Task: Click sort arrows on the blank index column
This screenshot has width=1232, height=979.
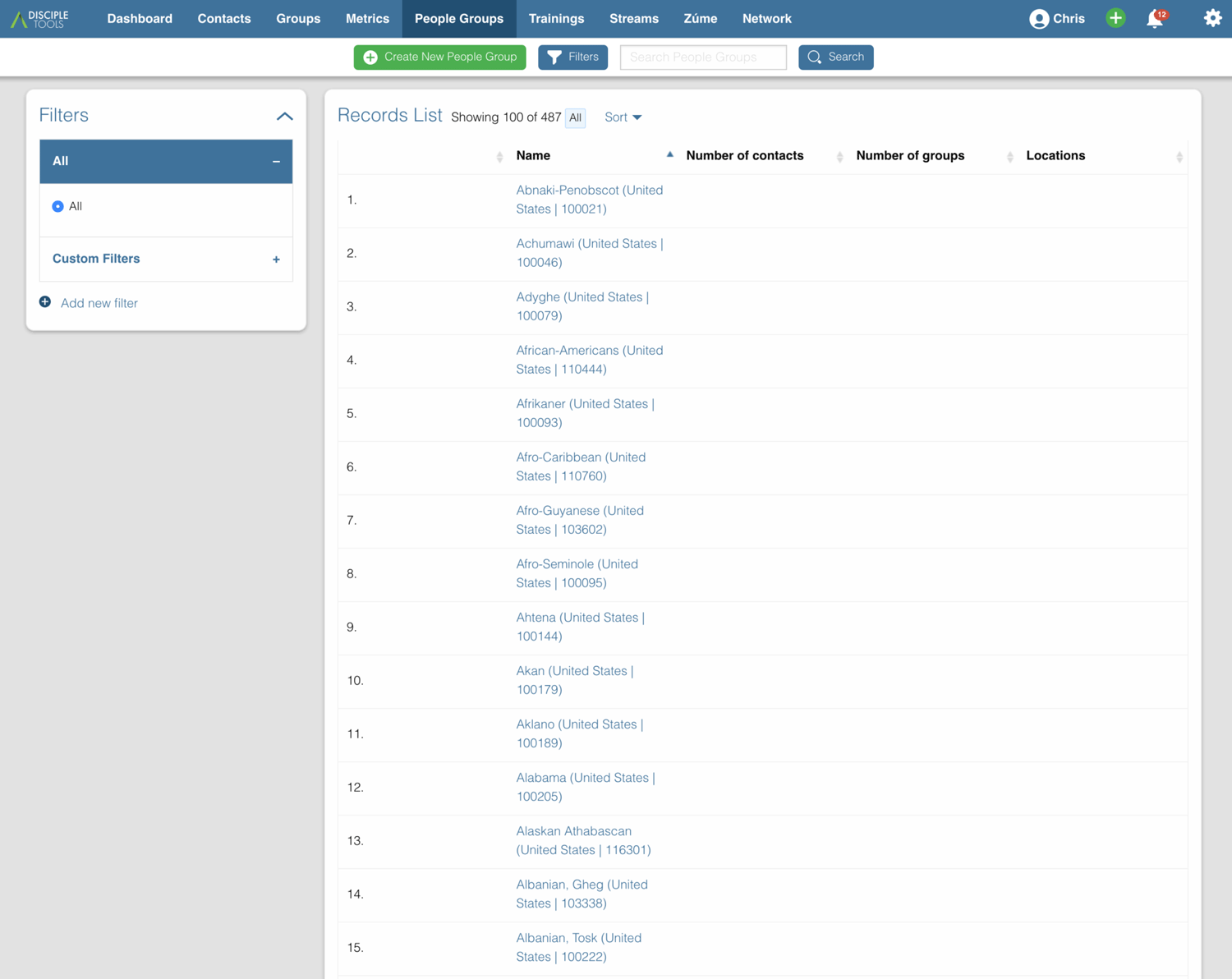Action: (499, 157)
